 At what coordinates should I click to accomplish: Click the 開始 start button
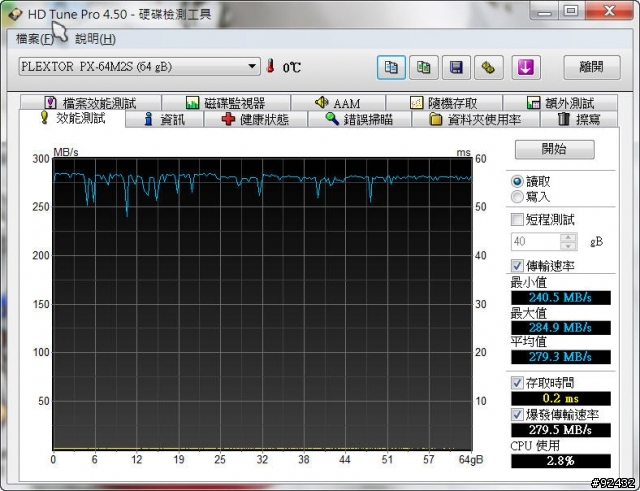click(554, 149)
